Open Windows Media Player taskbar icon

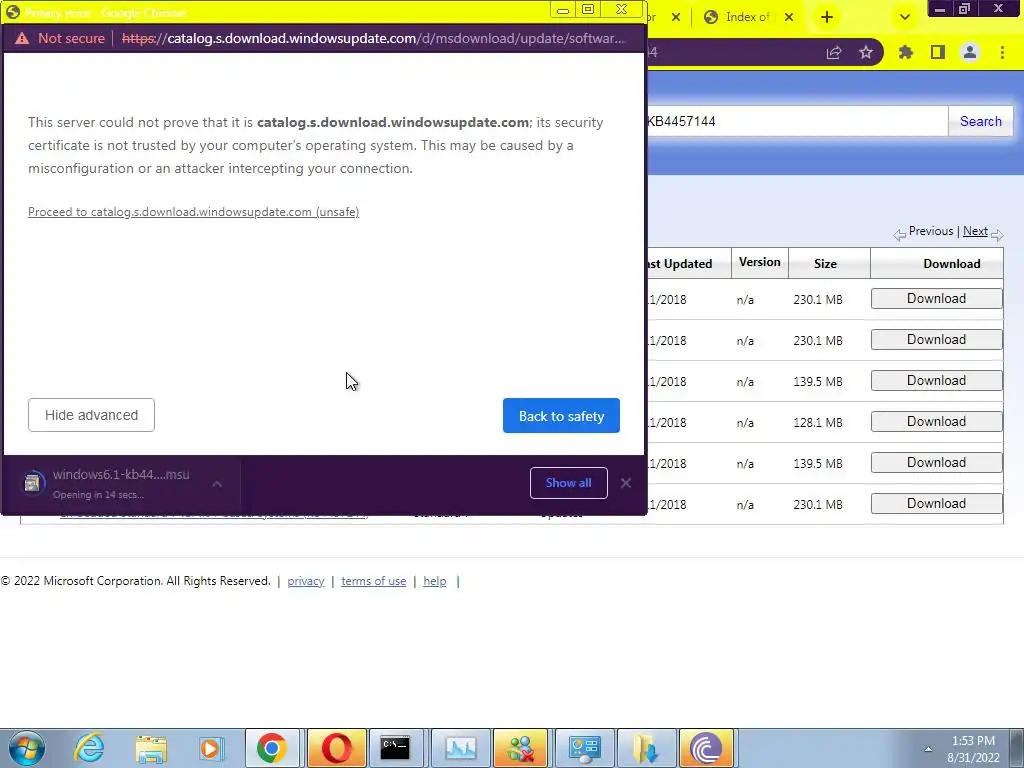(x=211, y=748)
